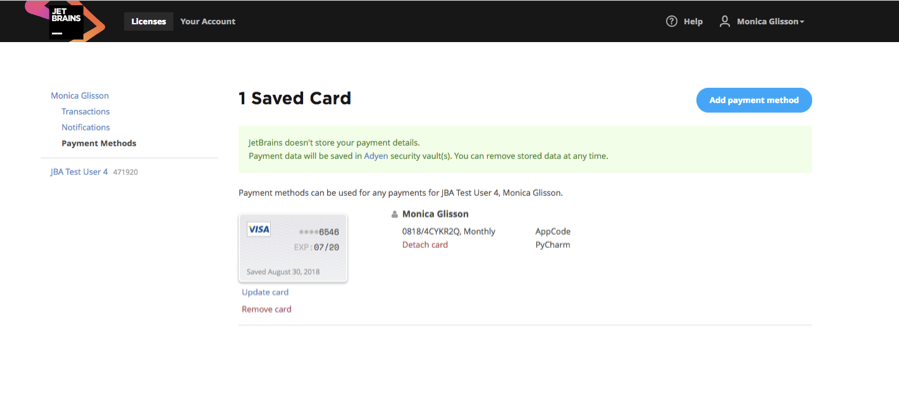The height and width of the screenshot is (407, 899).
Task: Open Notifications in the sidebar
Action: [86, 128]
